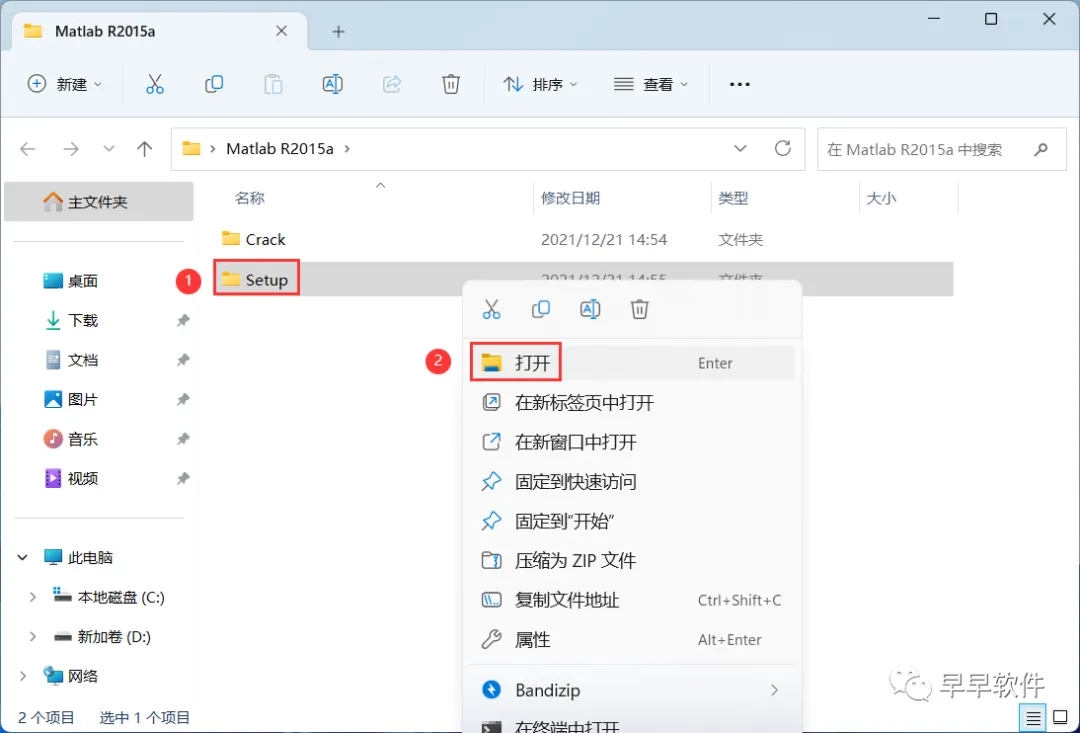
Task: Unpin 下载 using its pin icon
Action: [x=183, y=320]
